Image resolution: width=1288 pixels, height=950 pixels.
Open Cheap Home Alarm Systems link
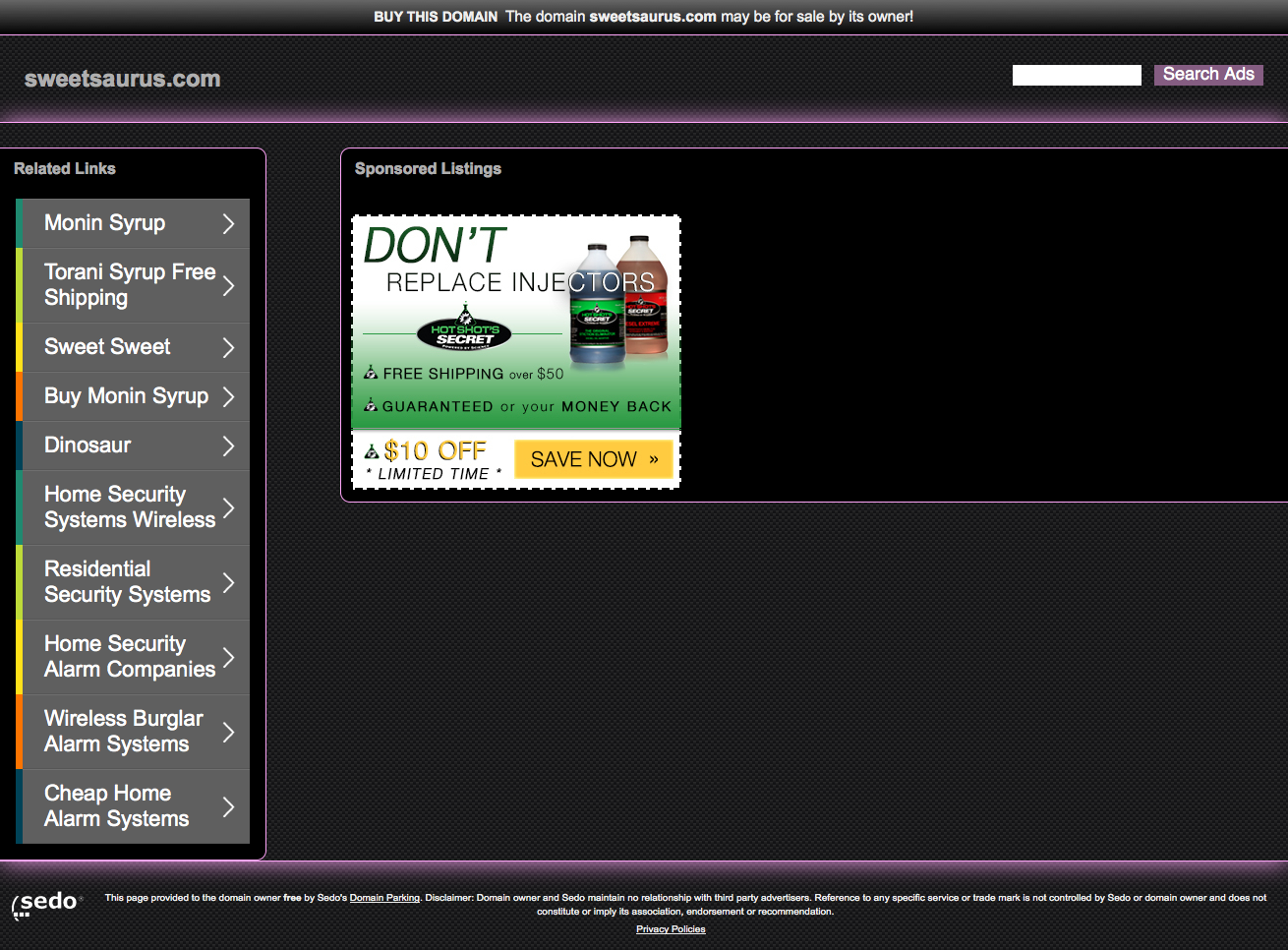116,806
